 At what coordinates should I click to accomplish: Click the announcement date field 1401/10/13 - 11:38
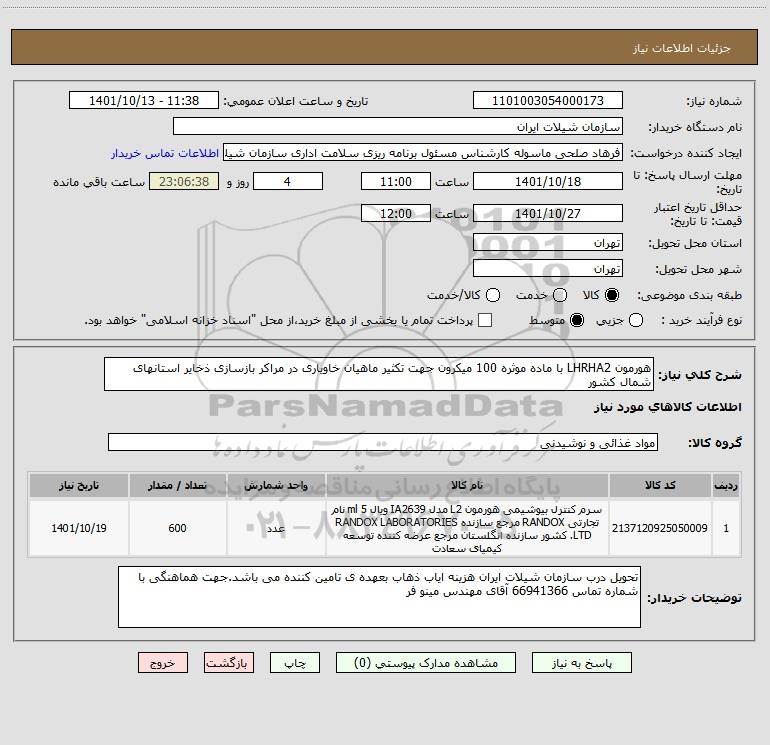[x=143, y=100]
